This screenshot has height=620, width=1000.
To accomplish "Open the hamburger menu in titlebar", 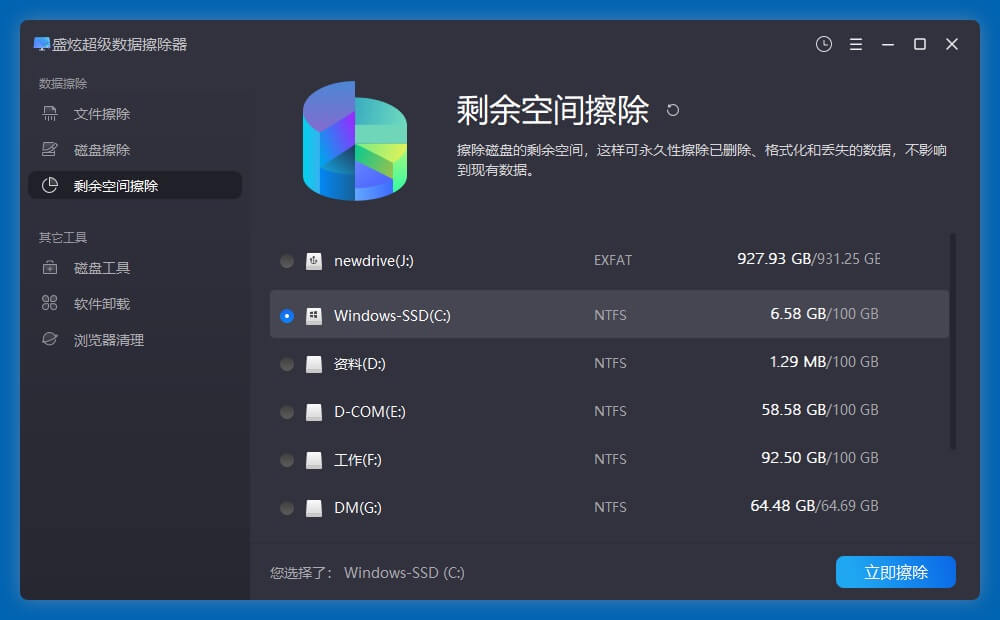I will coord(855,44).
